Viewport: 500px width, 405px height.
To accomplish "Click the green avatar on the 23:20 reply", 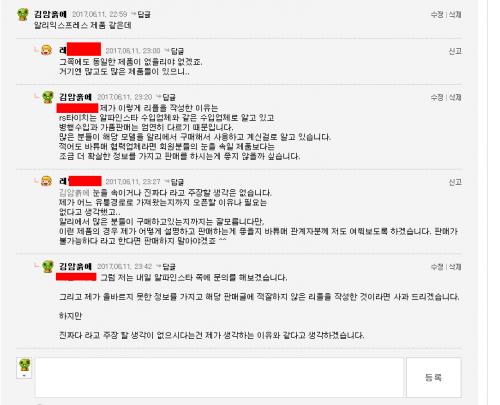I will point(48,97).
